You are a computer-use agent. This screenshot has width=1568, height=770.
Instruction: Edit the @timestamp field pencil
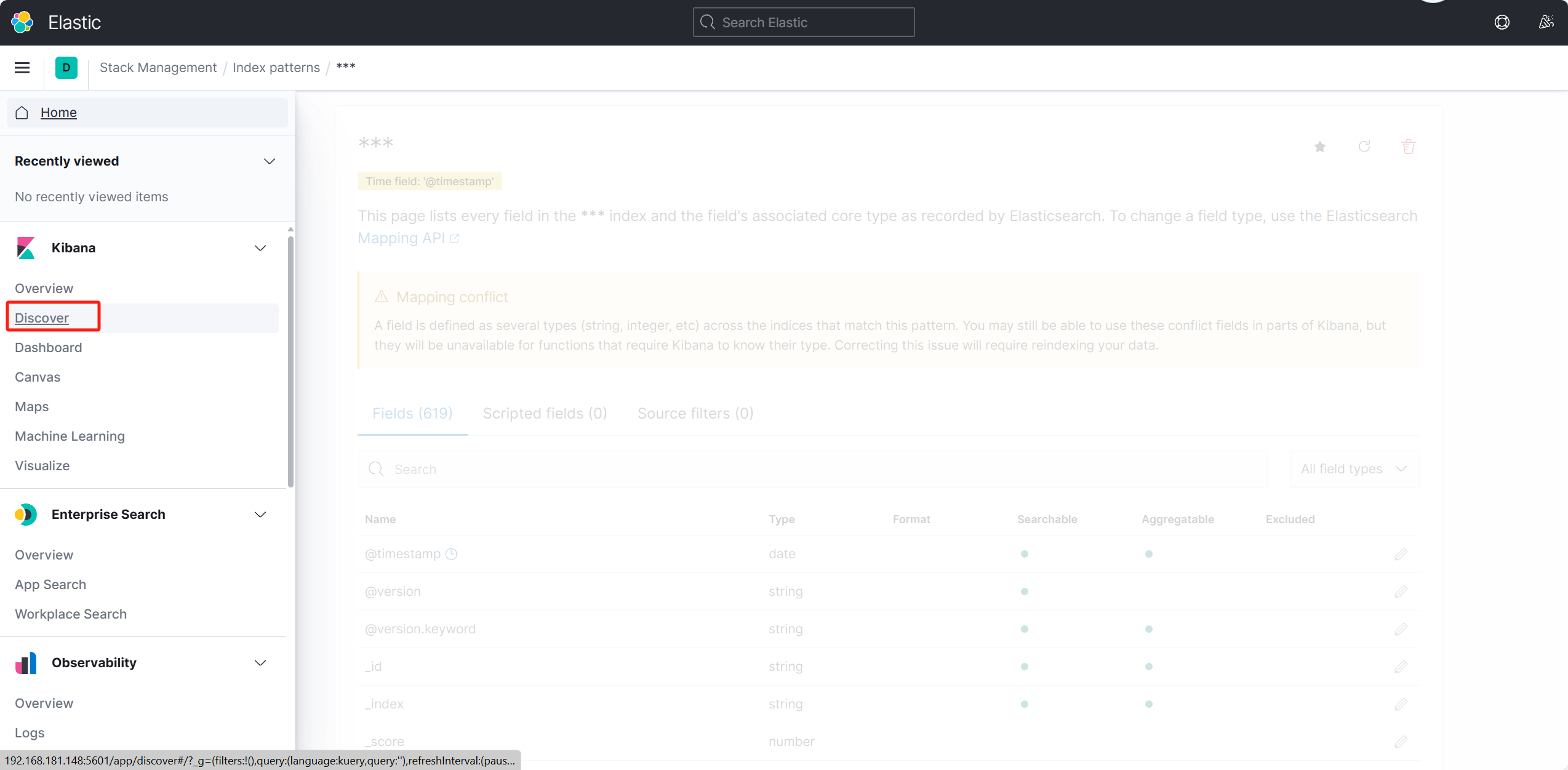tap(1401, 554)
